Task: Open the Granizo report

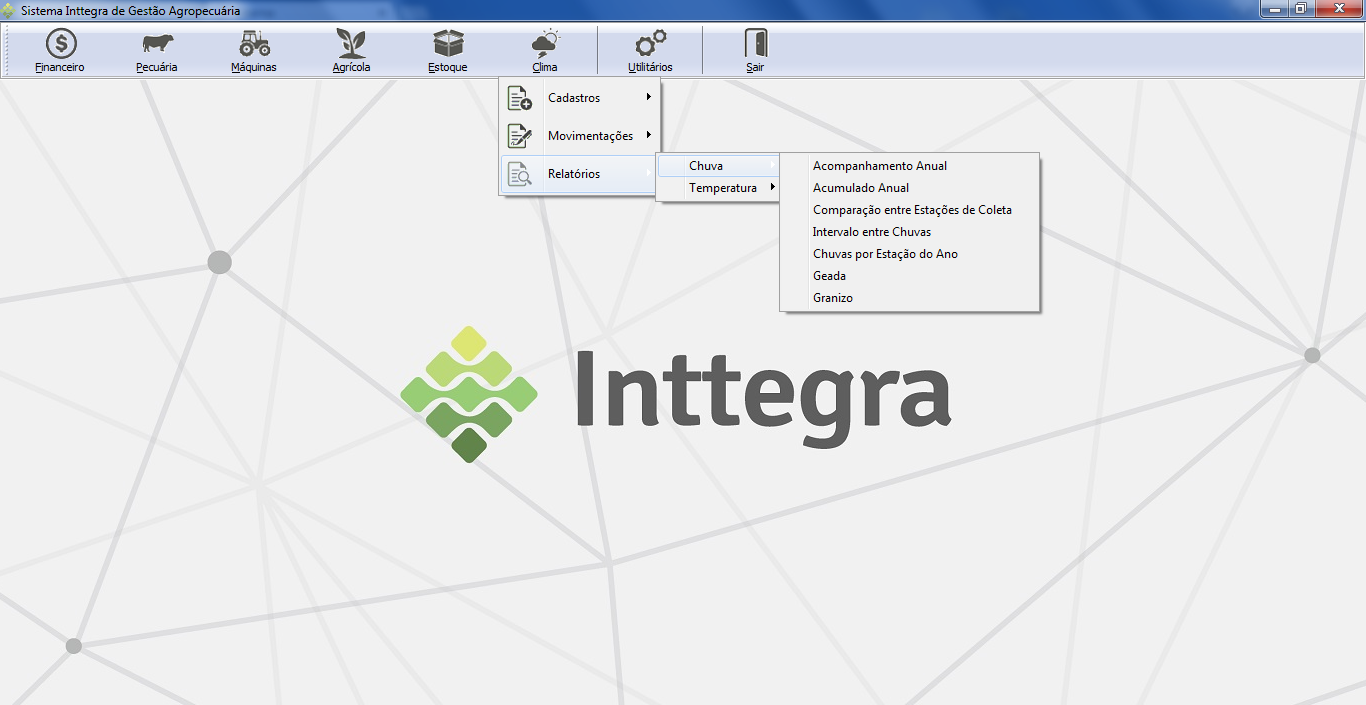Action: pyautogui.click(x=910, y=298)
